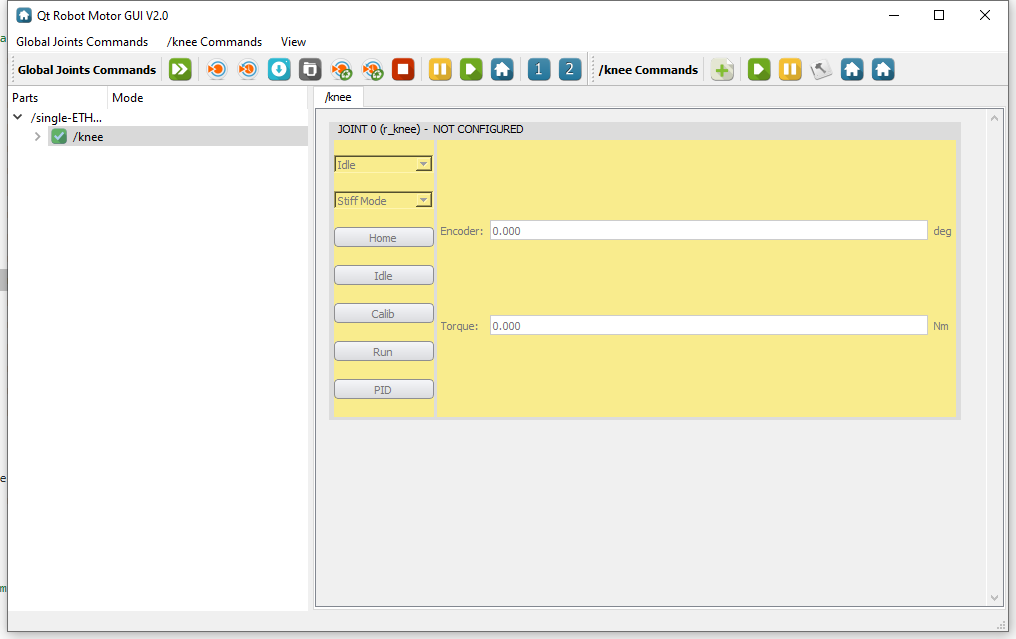Screen dimensions: 1016x639
Task: Open the Global Joints Commands menu
Action: coord(82,41)
